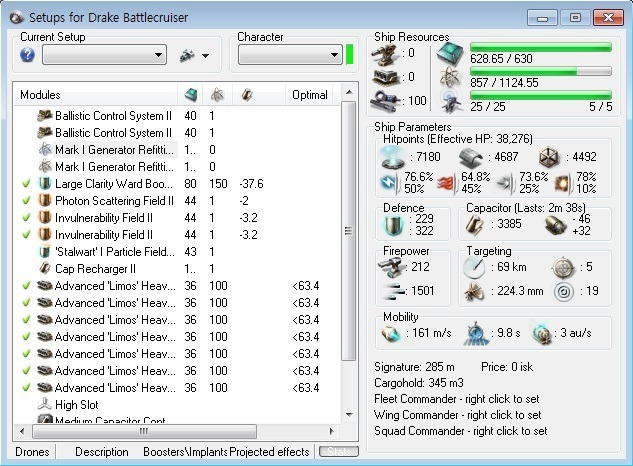Toggle checkmark on second Advanced 'Limos' Heavy launcher
This screenshot has width=633, height=466.
pos(26,302)
